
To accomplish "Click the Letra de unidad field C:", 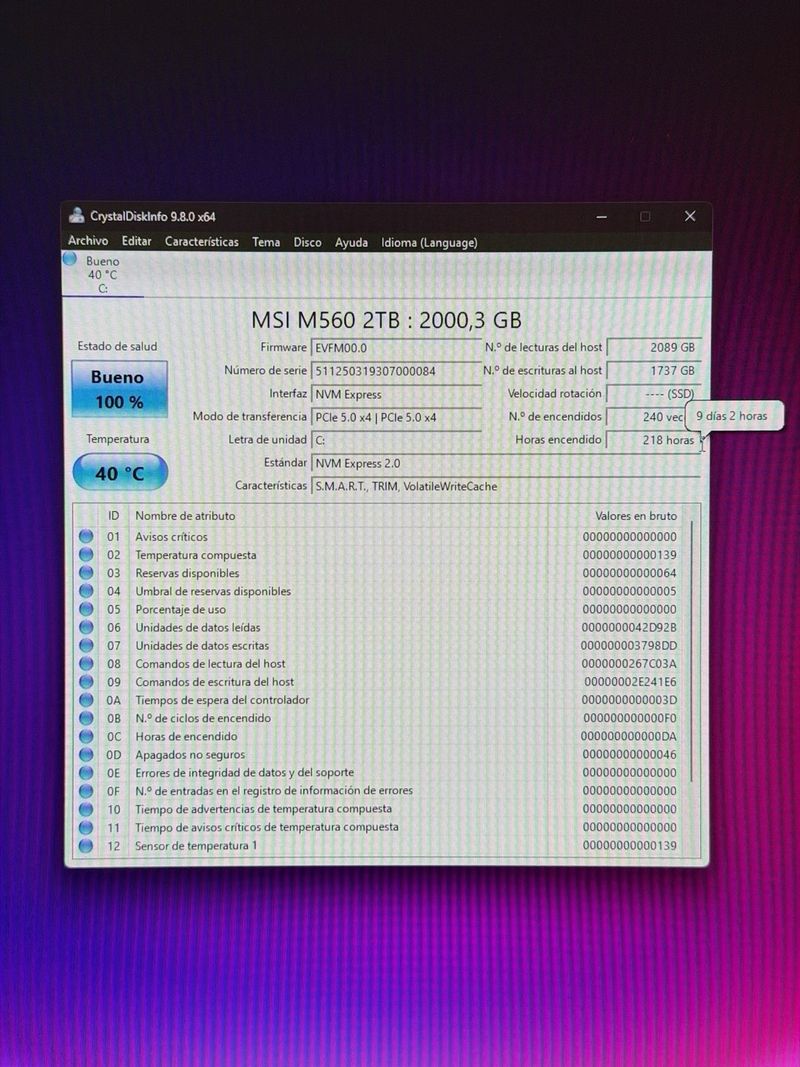I will 396,440.
